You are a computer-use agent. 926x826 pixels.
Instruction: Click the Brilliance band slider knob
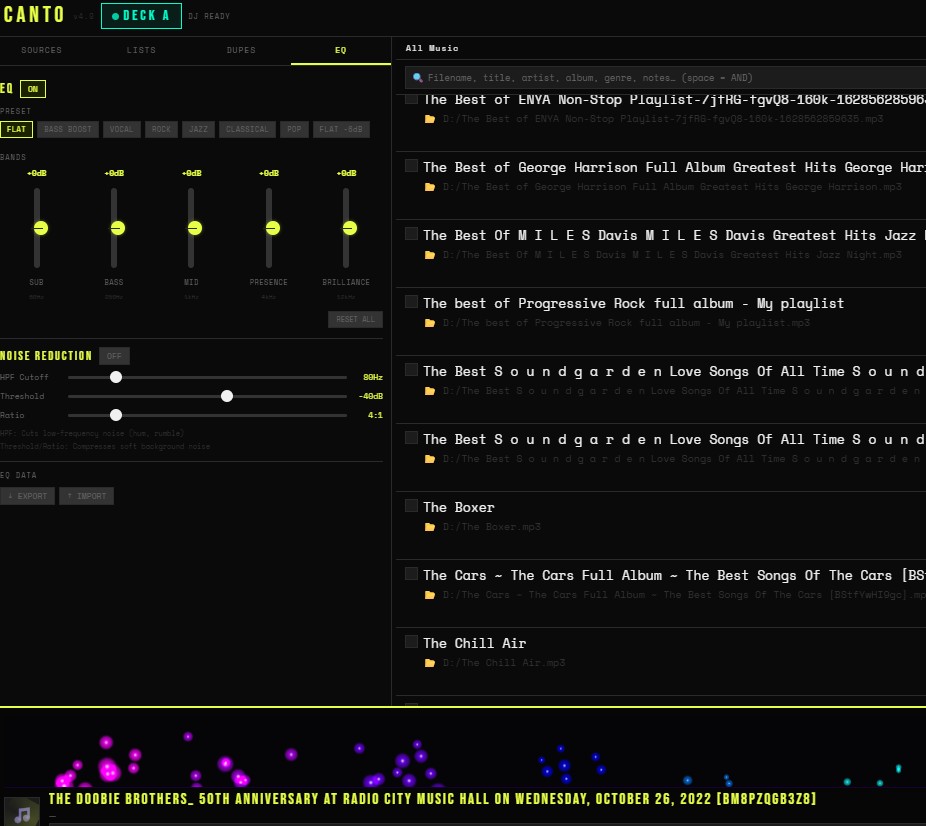pyautogui.click(x=350, y=228)
